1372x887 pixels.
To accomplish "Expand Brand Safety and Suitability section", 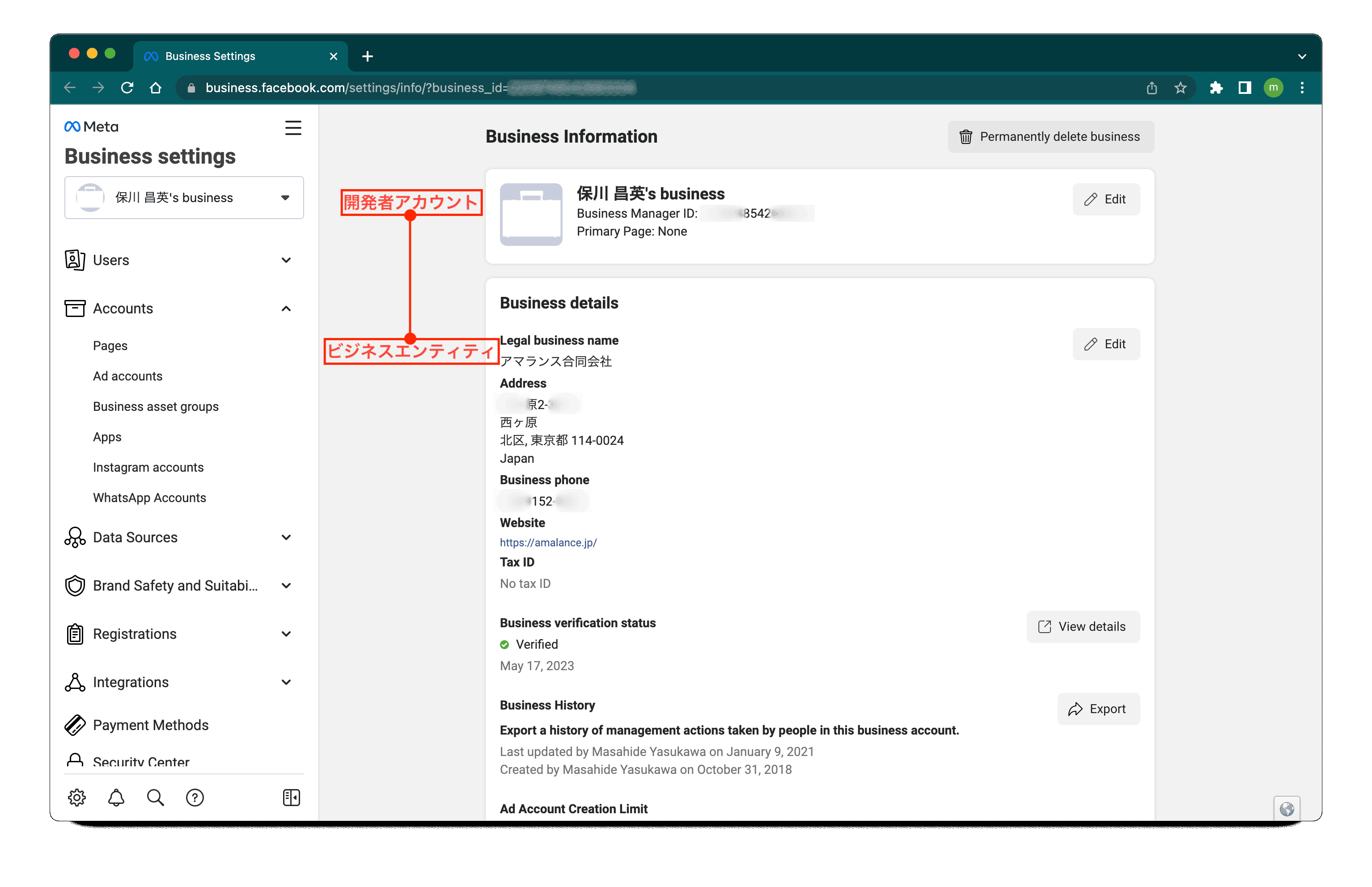I will [x=286, y=586].
